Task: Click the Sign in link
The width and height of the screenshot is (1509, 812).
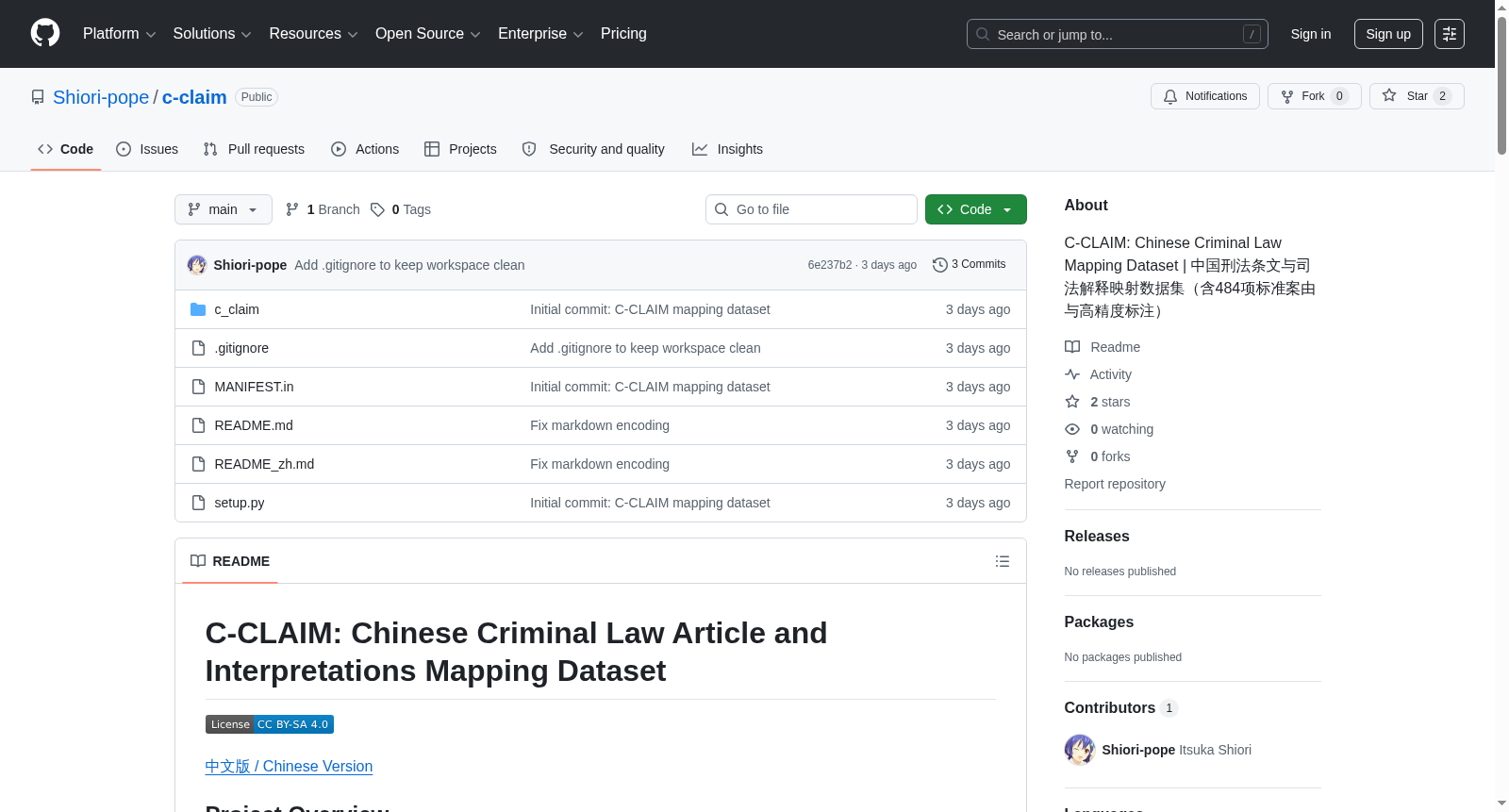Action: (1311, 34)
